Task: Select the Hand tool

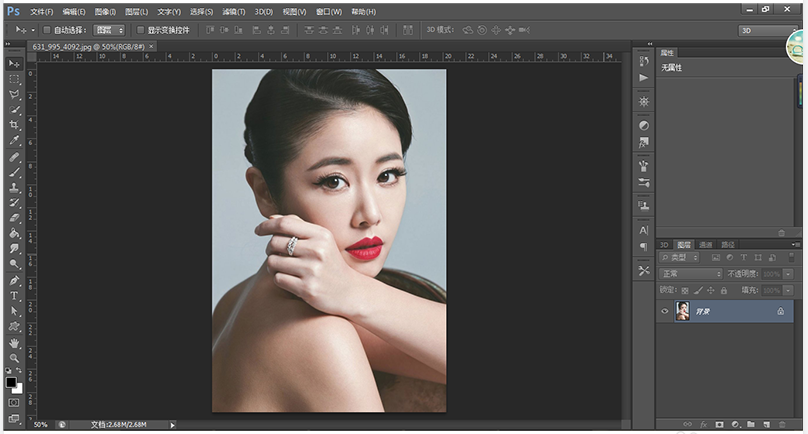Action: pos(14,342)
